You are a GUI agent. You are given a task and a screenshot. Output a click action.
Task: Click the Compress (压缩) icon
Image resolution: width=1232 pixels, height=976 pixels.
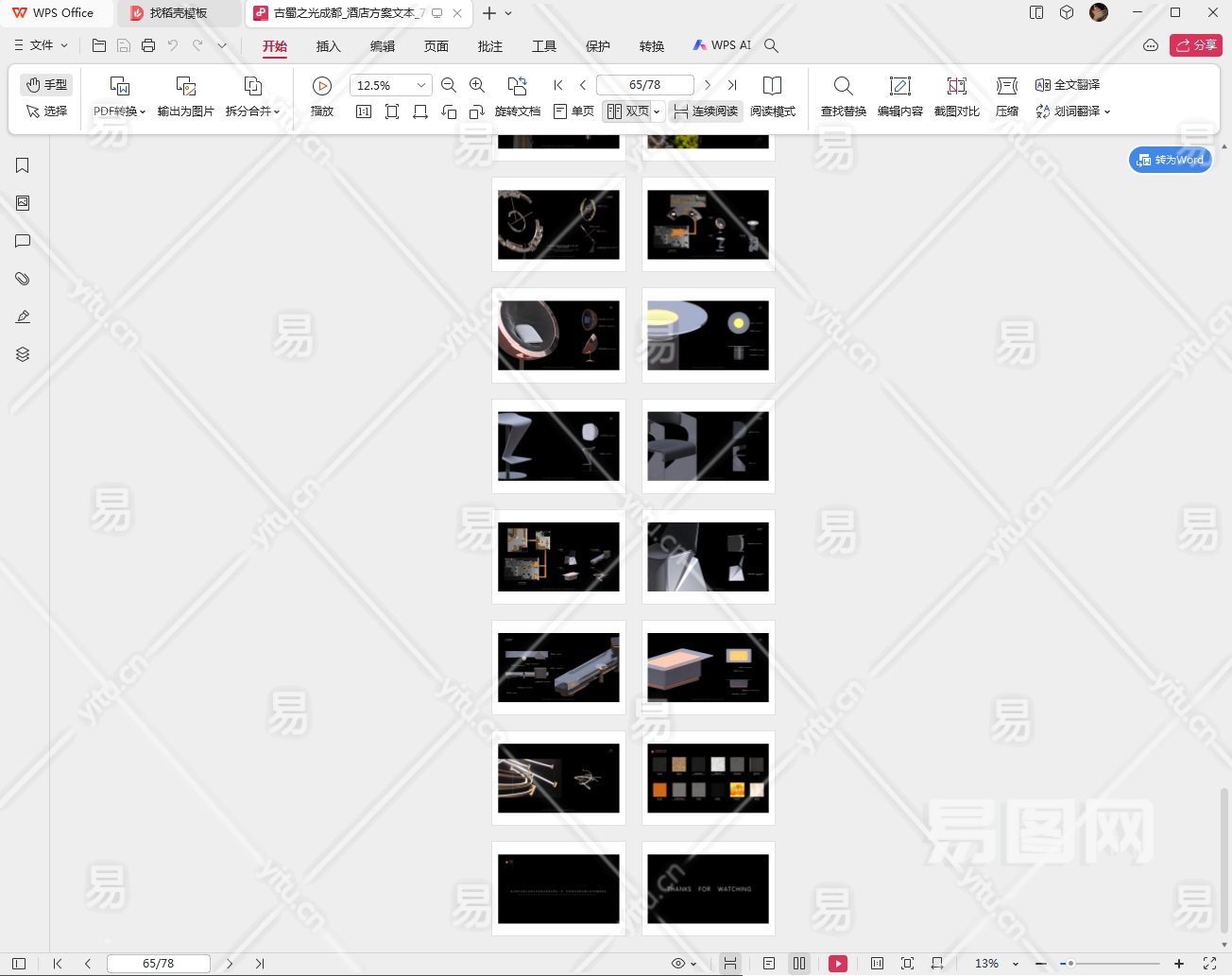(x=1006, y=86)
